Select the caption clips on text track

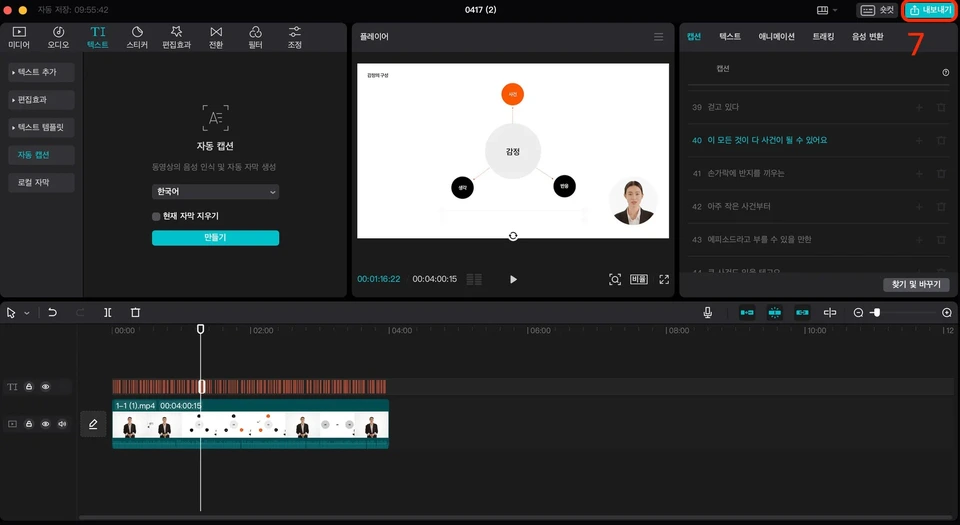[249, 387]
